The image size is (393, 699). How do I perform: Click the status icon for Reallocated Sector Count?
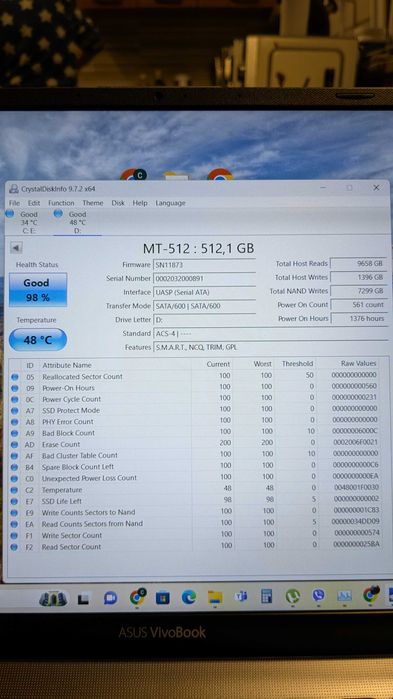click(x=15, y=377)
